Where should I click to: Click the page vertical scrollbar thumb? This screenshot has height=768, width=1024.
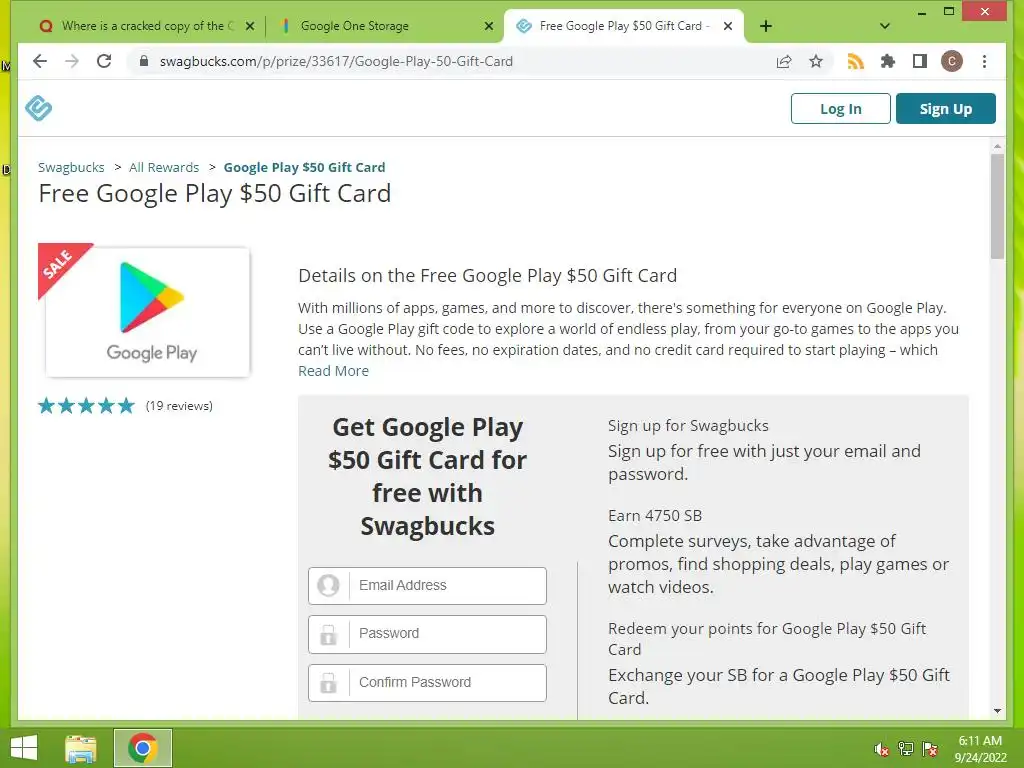997,206
